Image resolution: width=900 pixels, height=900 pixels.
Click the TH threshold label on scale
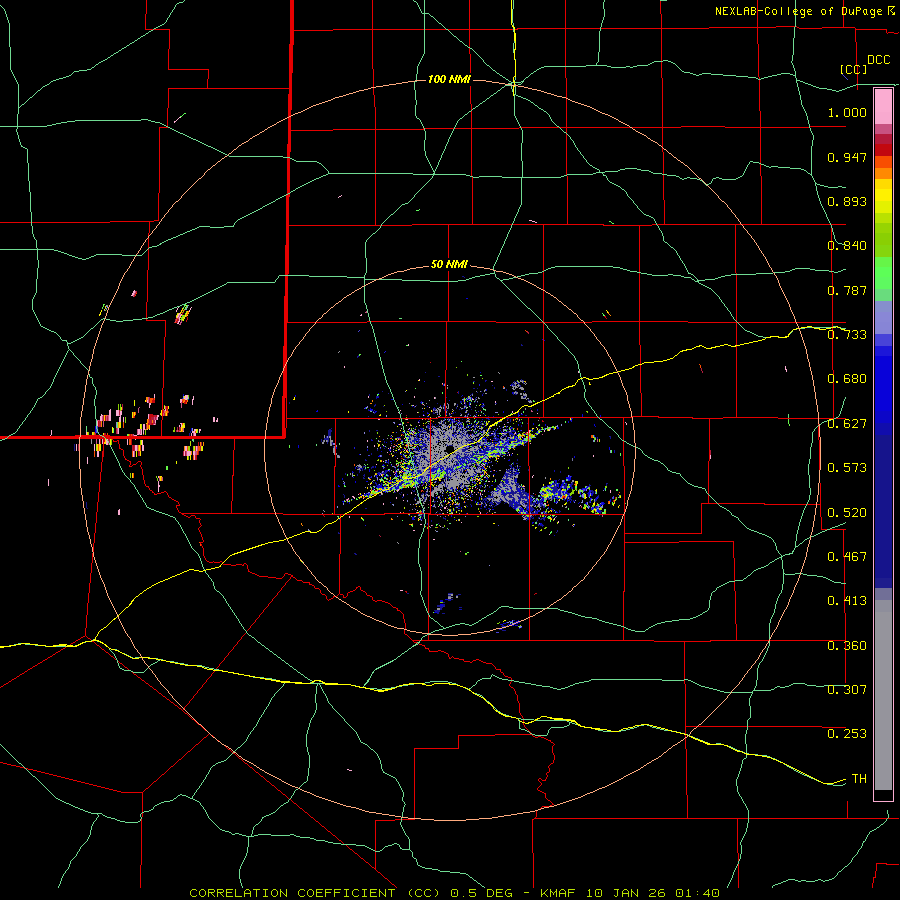coord(859,779)
